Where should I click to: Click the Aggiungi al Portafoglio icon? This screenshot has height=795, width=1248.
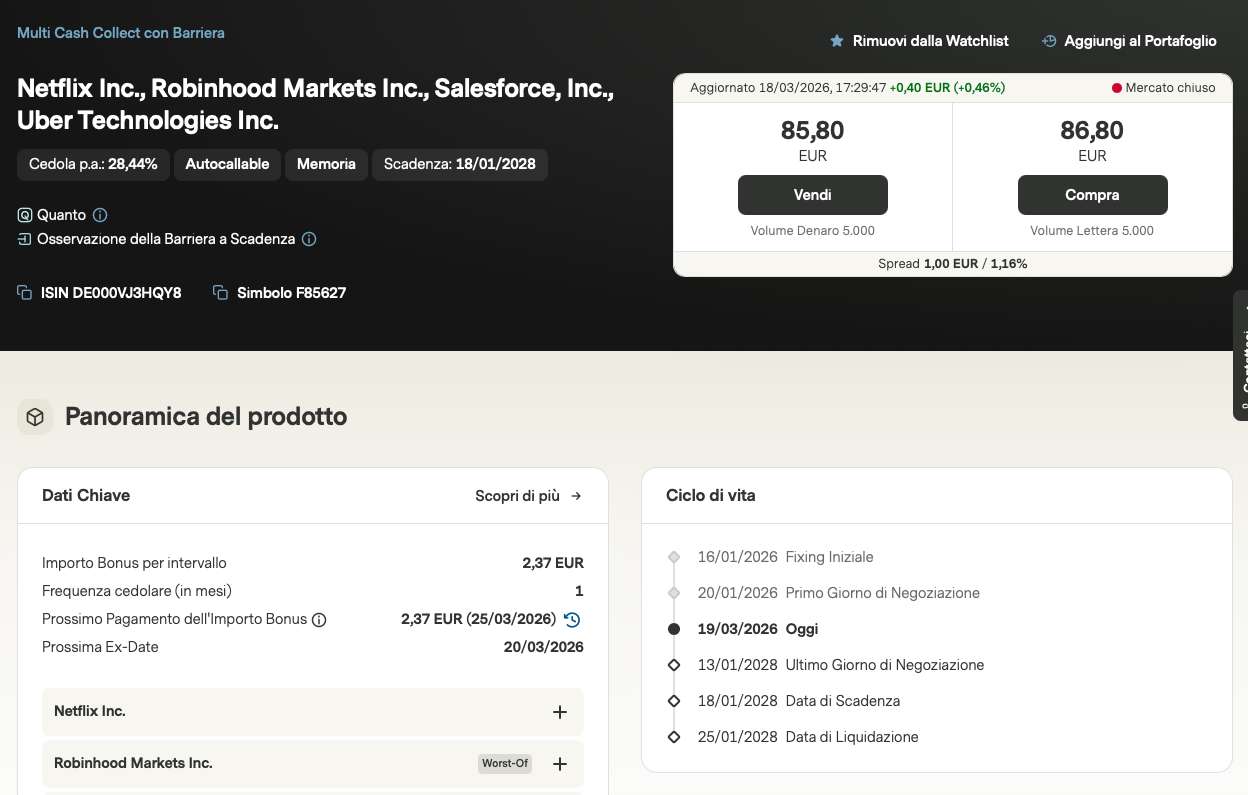tap(1049, 41)
